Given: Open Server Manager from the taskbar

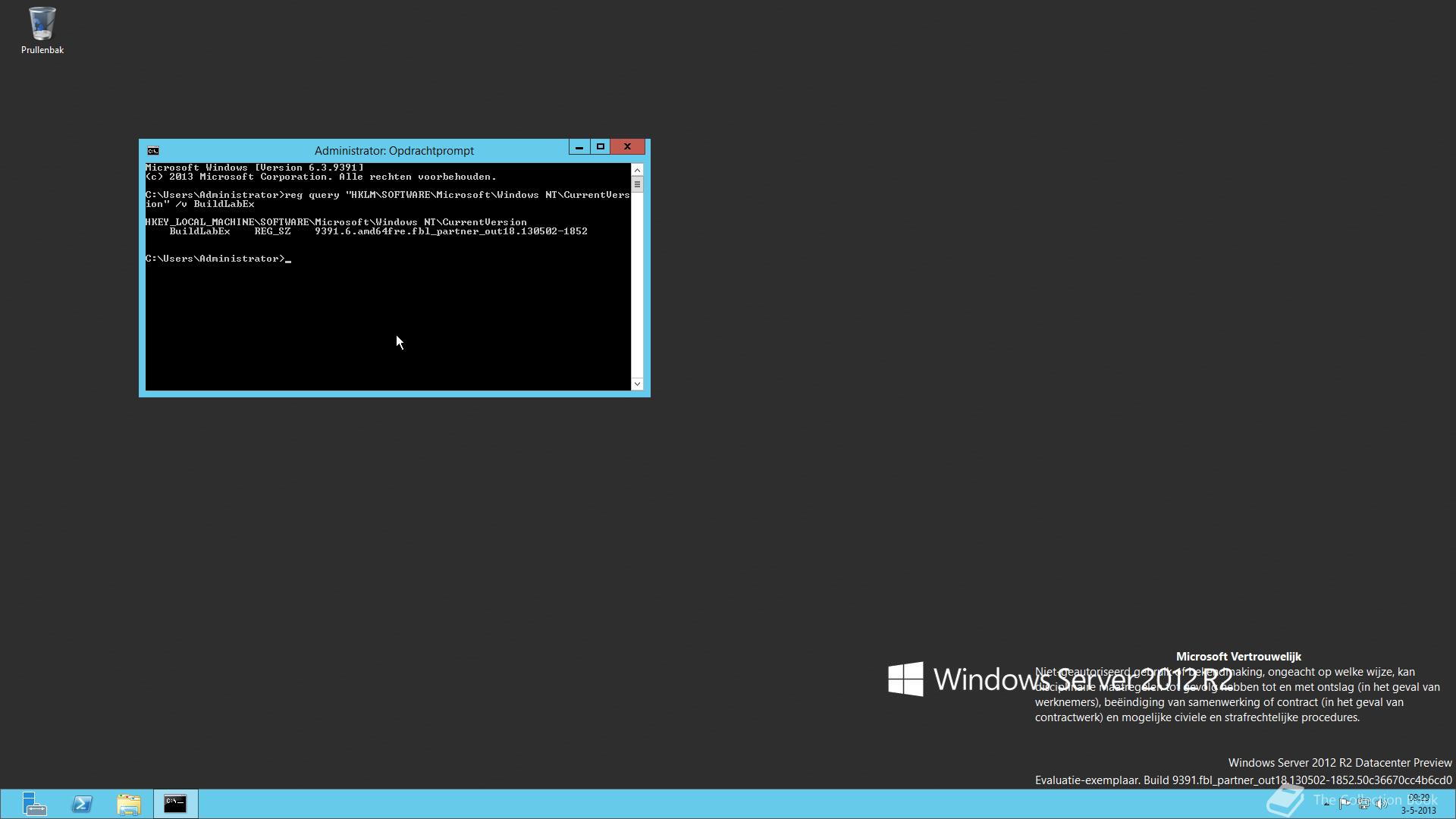Looking at the screenshot, I should tap(34, 804).
